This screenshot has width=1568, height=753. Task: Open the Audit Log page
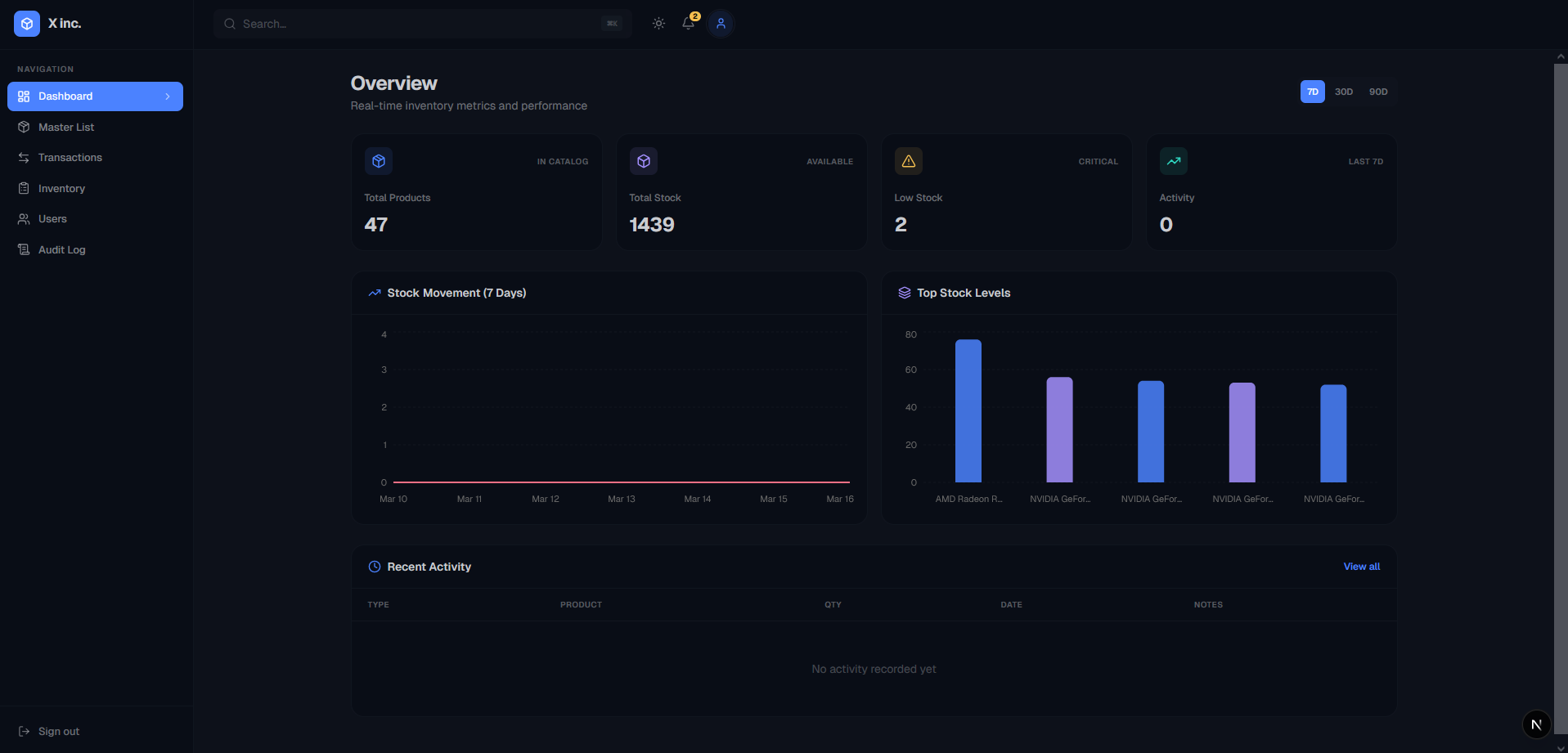tap(61, 250)
